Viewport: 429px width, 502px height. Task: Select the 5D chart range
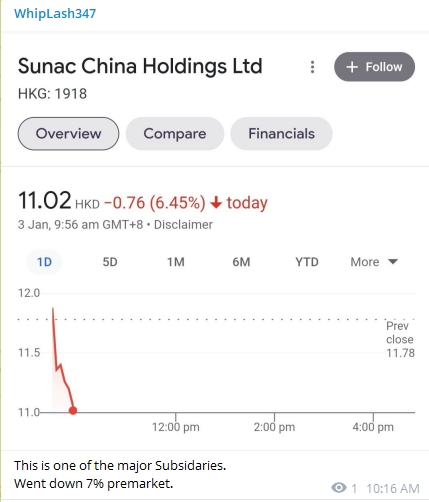(x=110, y=262)
